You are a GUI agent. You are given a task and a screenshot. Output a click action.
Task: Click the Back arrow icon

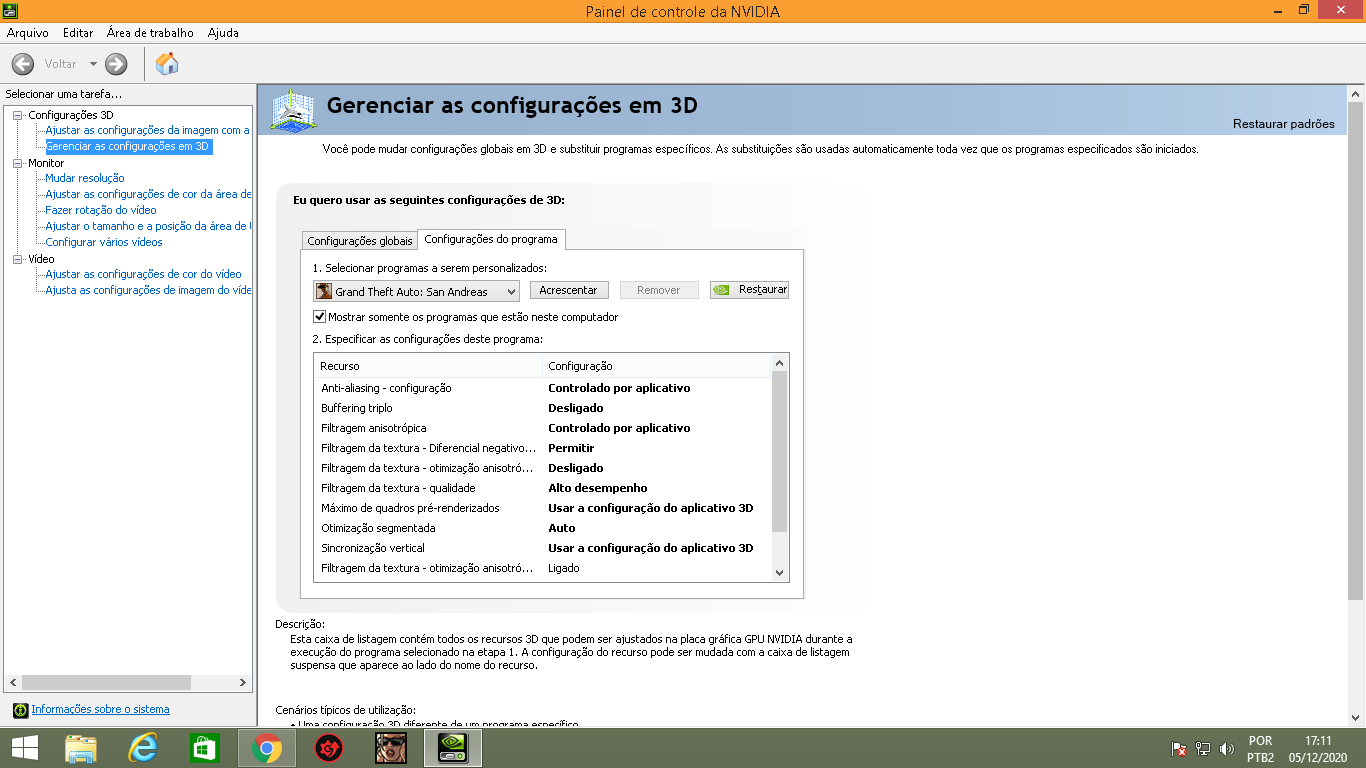tap(23, 64)
